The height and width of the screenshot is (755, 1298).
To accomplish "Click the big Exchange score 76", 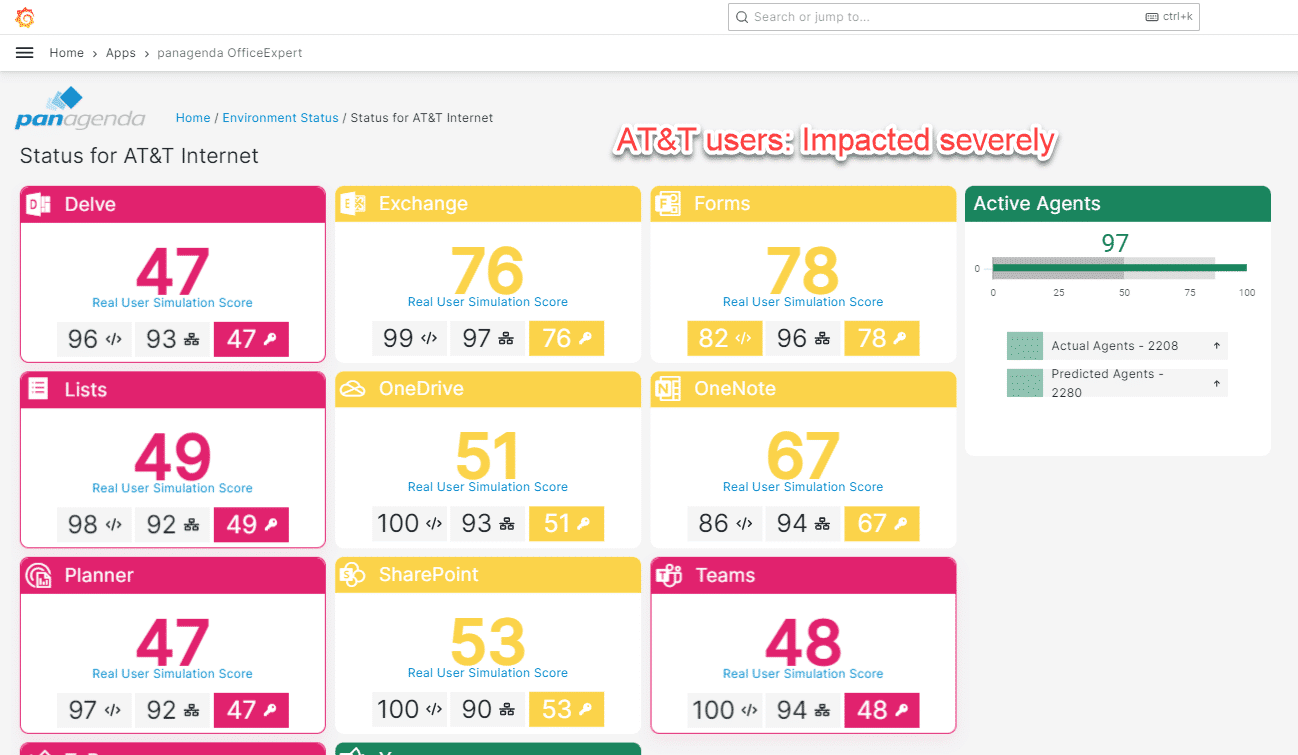I will (x=487, y=270).
